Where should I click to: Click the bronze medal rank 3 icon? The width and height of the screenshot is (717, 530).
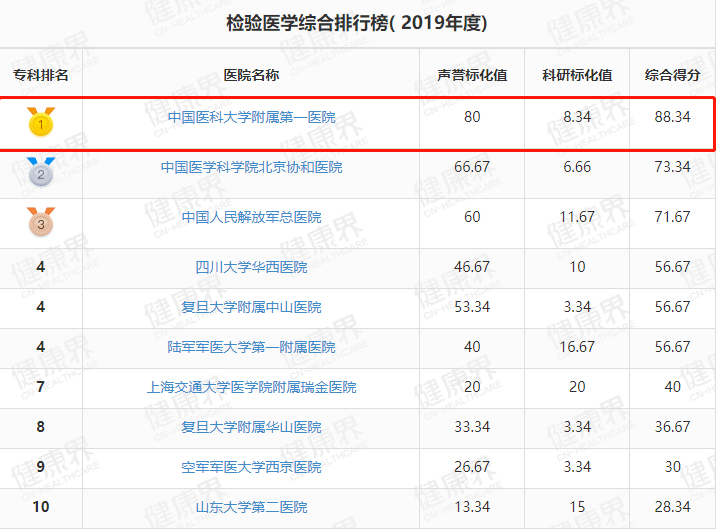coord(41,222)
